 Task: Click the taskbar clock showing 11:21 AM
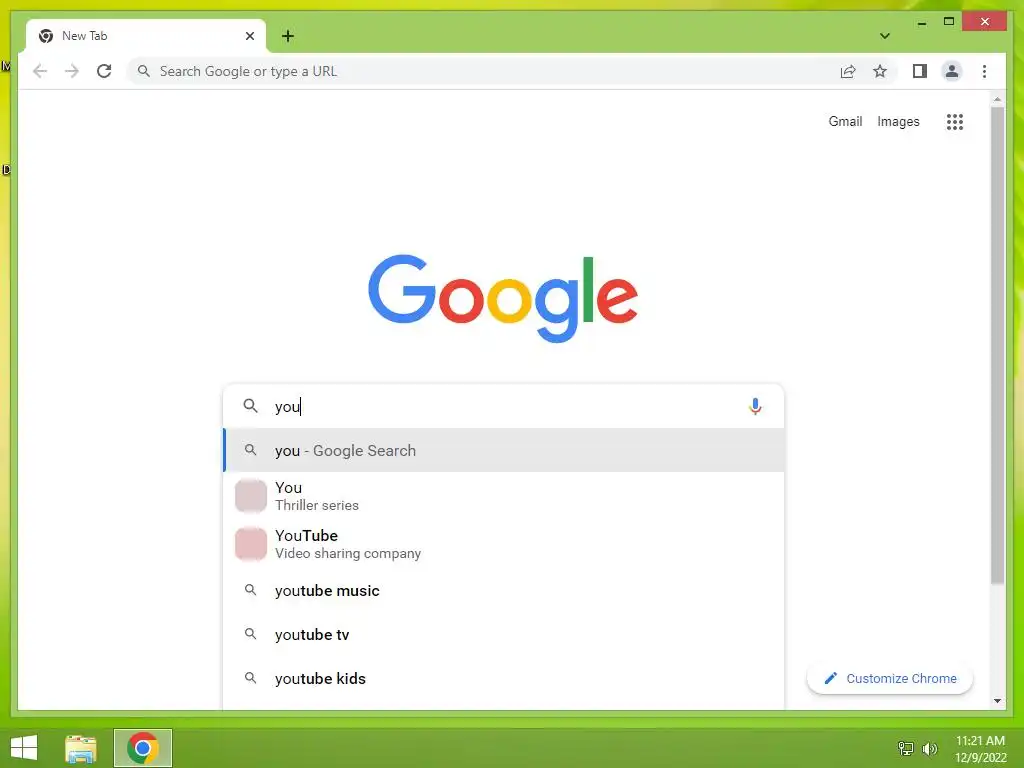coord(980,748)
